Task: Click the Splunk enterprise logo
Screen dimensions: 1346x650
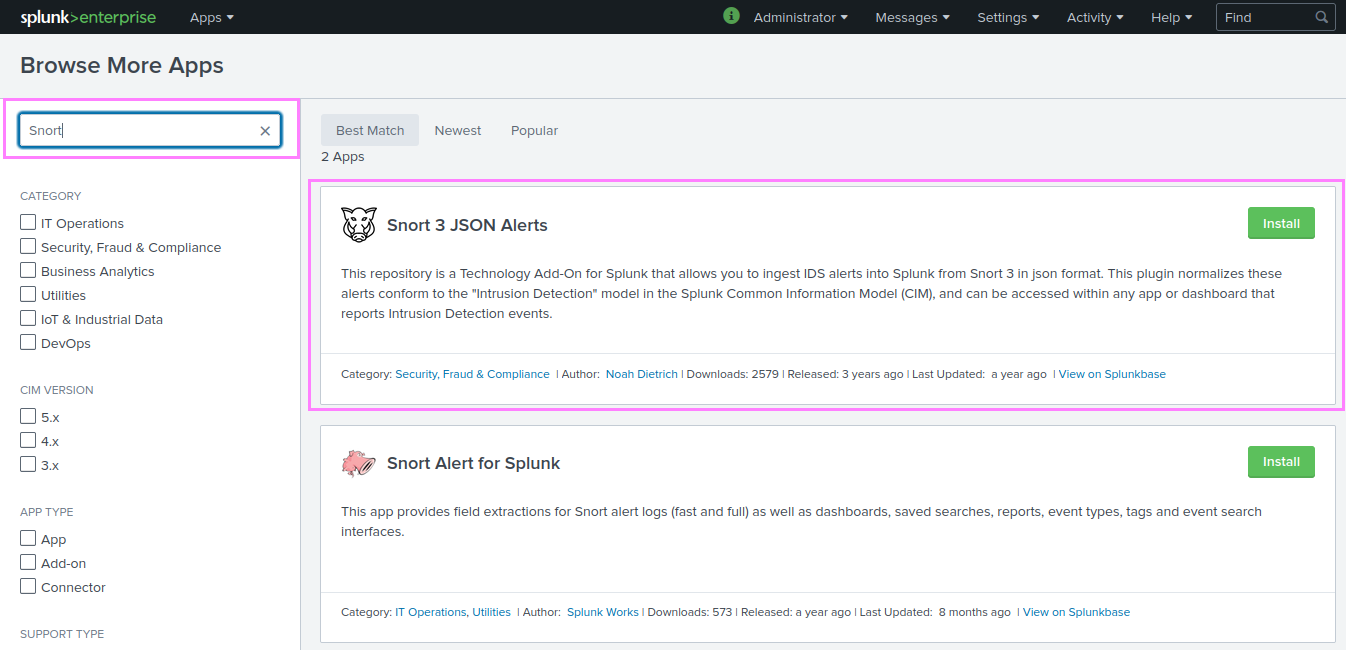Action: click(89, 17)
